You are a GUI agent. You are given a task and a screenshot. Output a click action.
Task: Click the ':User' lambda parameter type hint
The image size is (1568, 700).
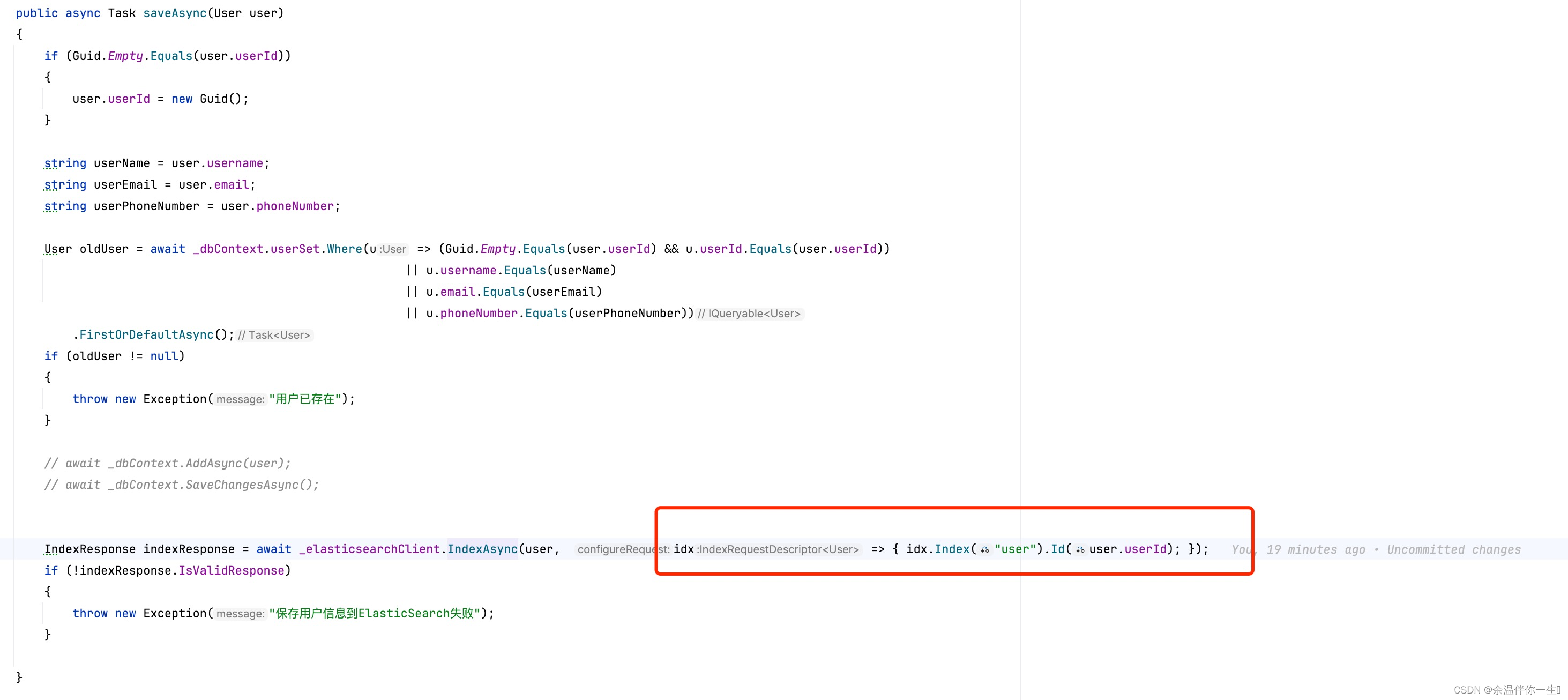(393, 250)
